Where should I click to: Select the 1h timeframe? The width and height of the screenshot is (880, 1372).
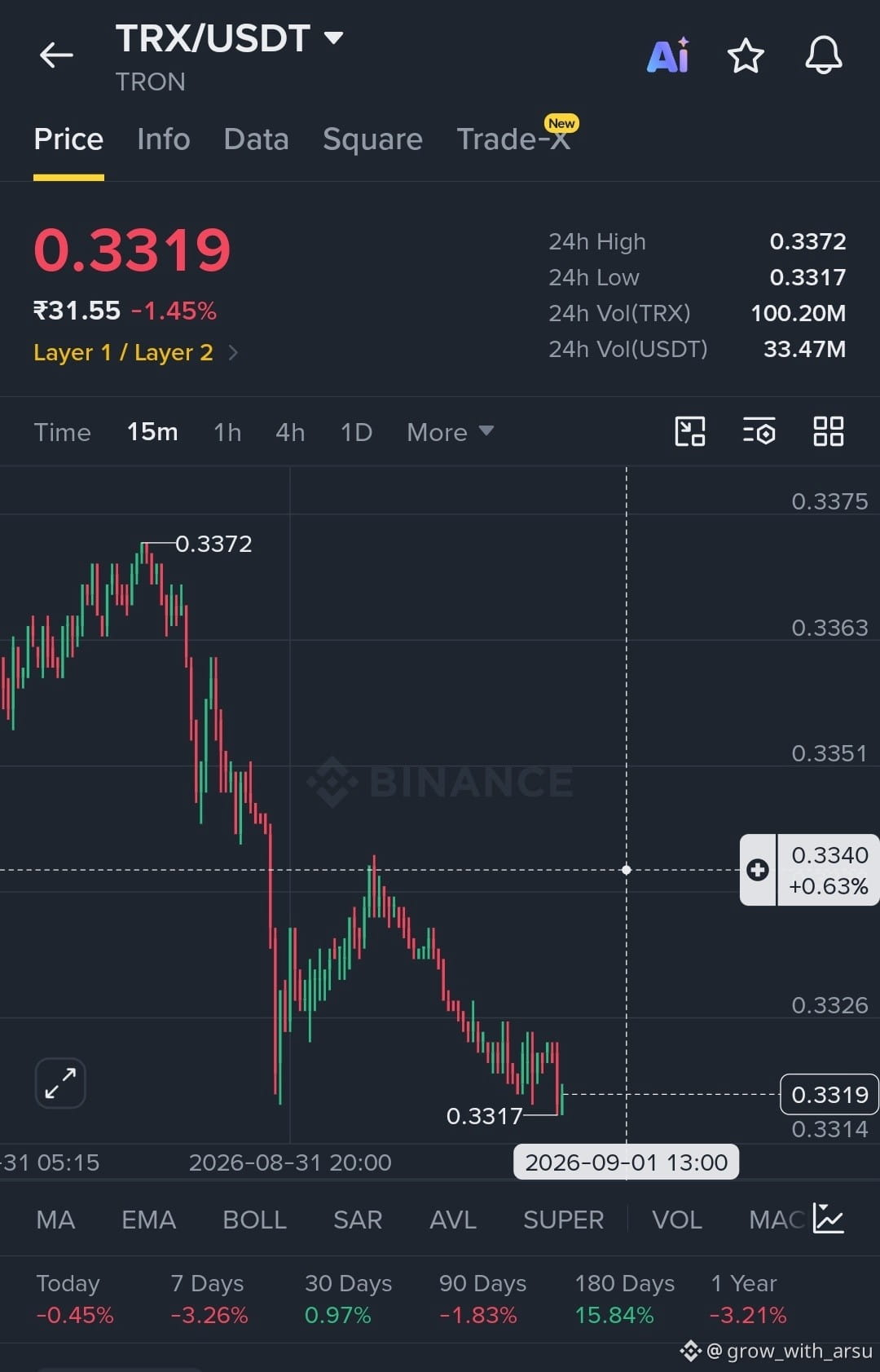click(227, 432)
